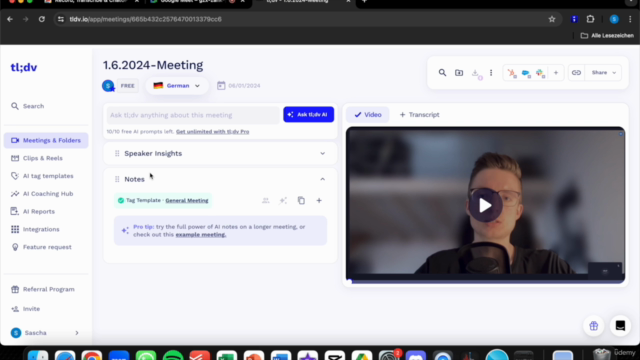Open WhatsApp from the Dock
Screen dimensions: 640x360
tap(146, 355)
